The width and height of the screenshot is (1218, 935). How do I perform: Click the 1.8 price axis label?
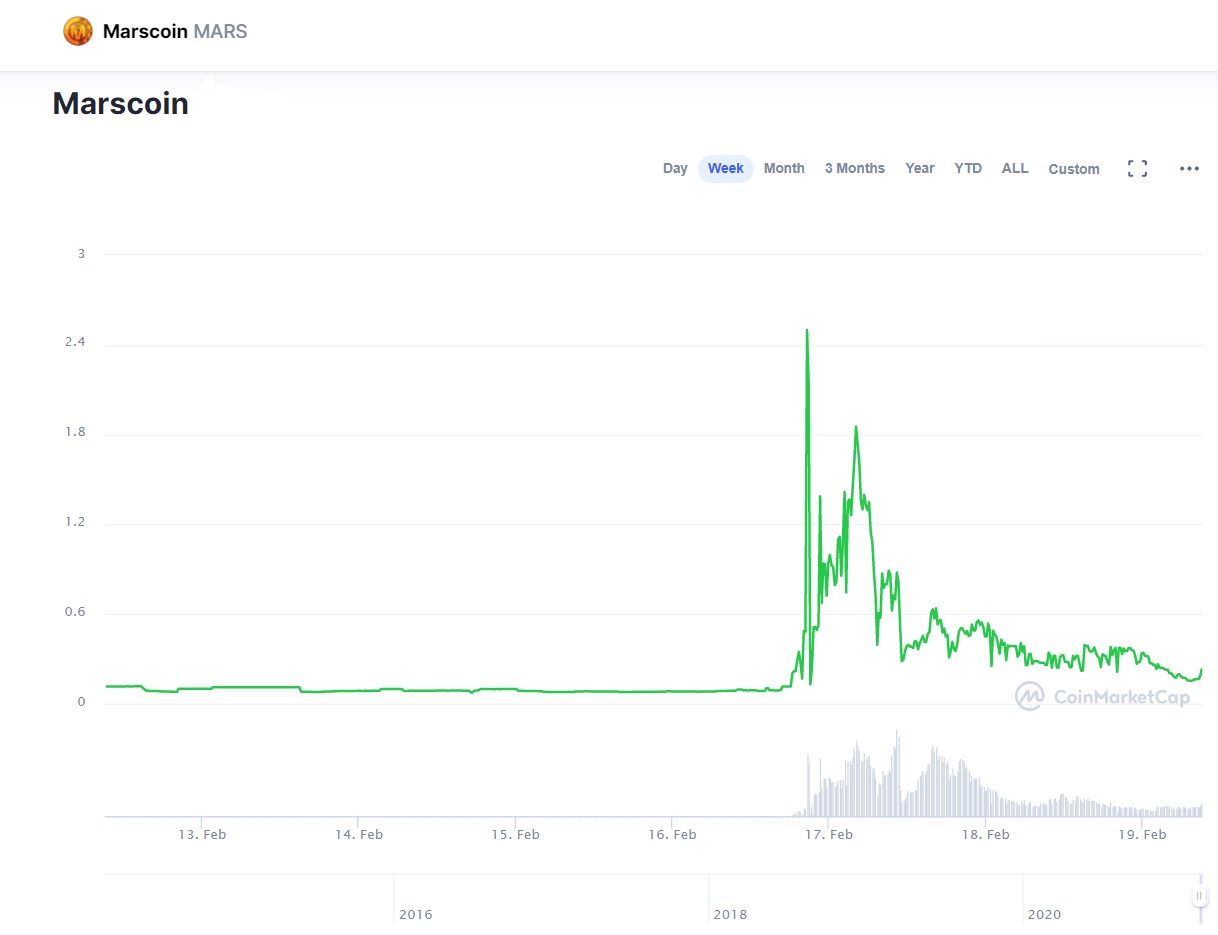click(x=75, y=432)
